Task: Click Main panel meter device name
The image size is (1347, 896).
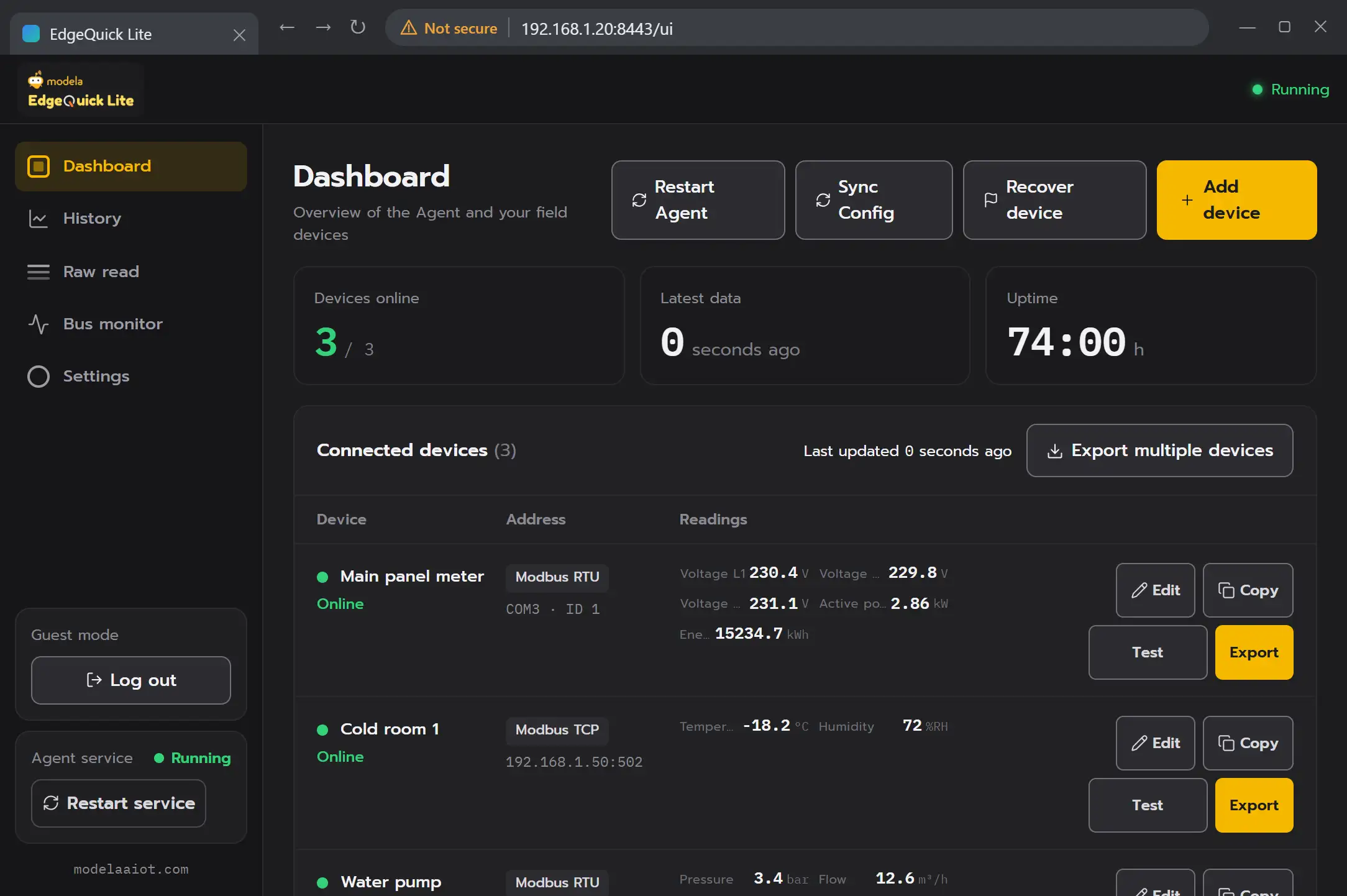Action: 412,577
